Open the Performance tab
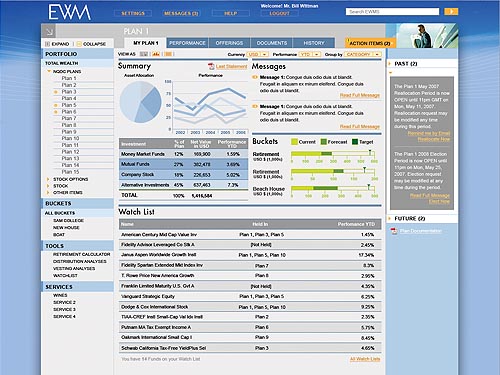This screenshot has width=500, height=375. 187,43
